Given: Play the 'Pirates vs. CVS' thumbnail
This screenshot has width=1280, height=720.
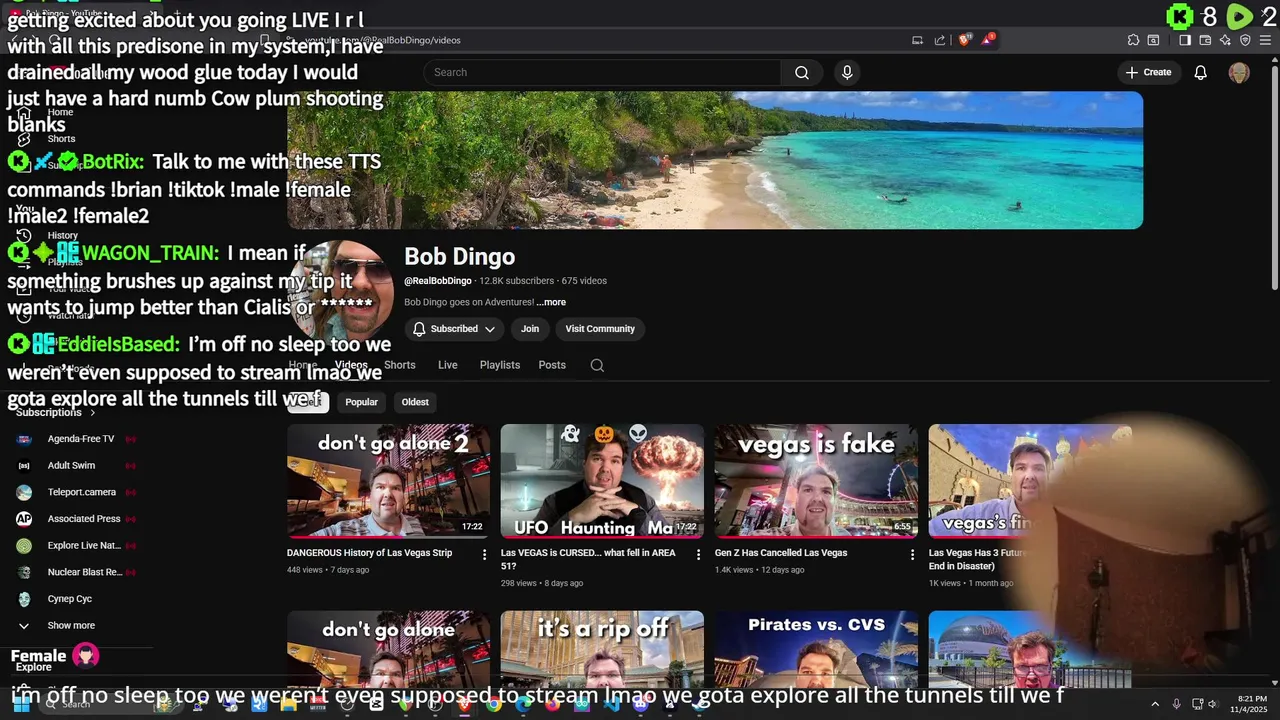Looking at the screenshot, I should (816, 648).
